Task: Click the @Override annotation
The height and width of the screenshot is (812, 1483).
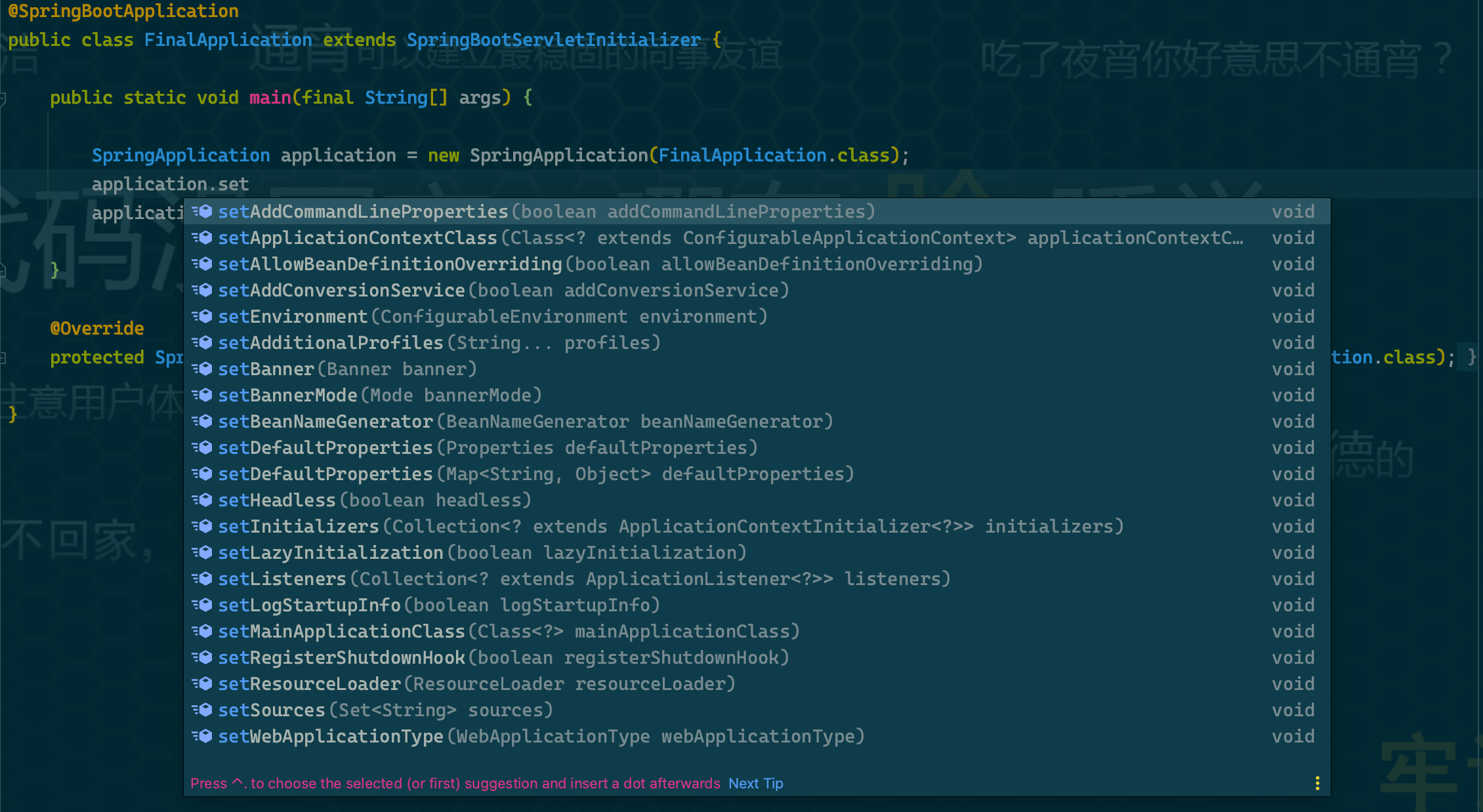Action: (x=97, y=328)
